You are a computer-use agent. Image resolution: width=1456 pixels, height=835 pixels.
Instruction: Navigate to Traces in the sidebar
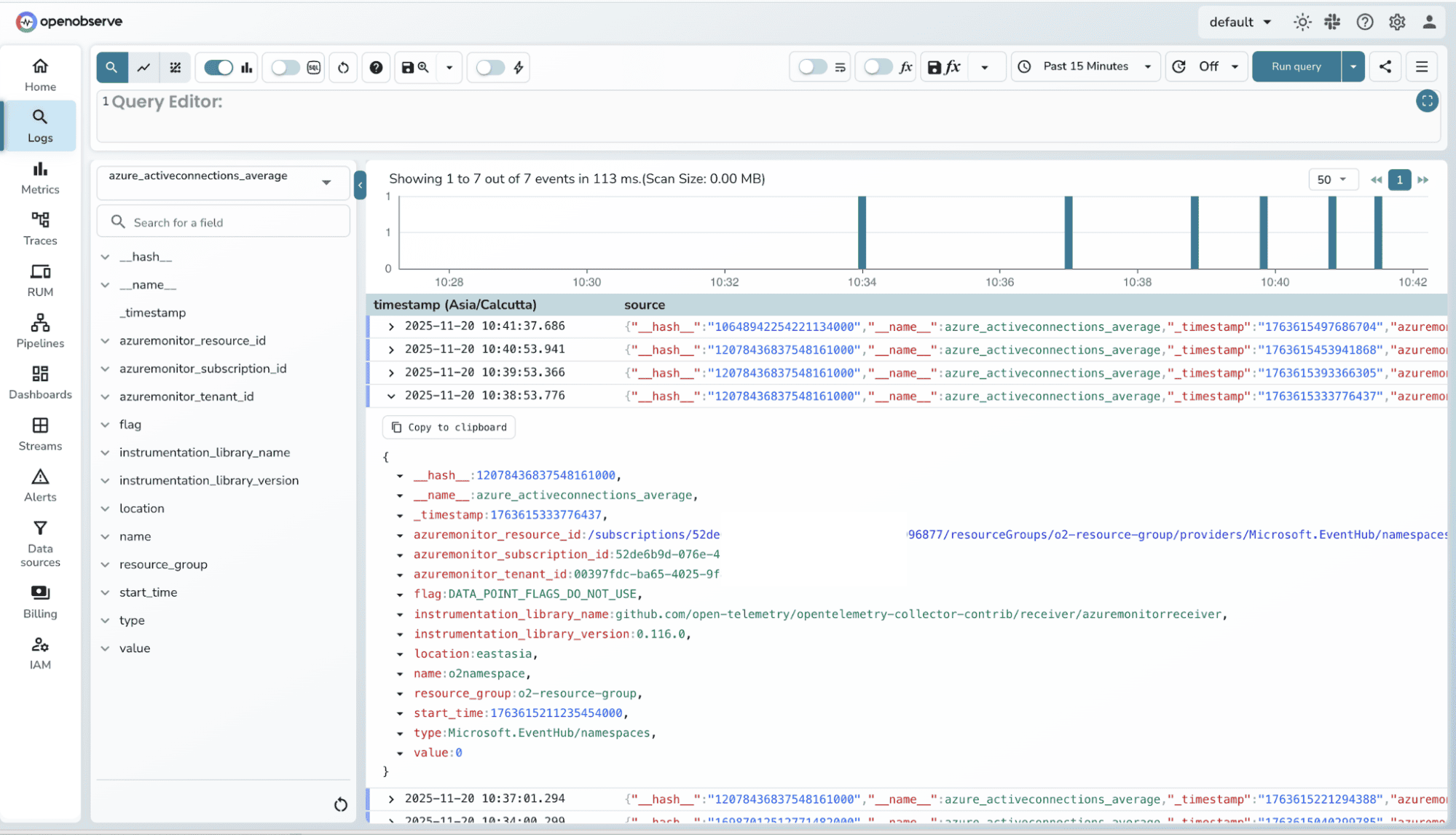(x=40, y=228)
